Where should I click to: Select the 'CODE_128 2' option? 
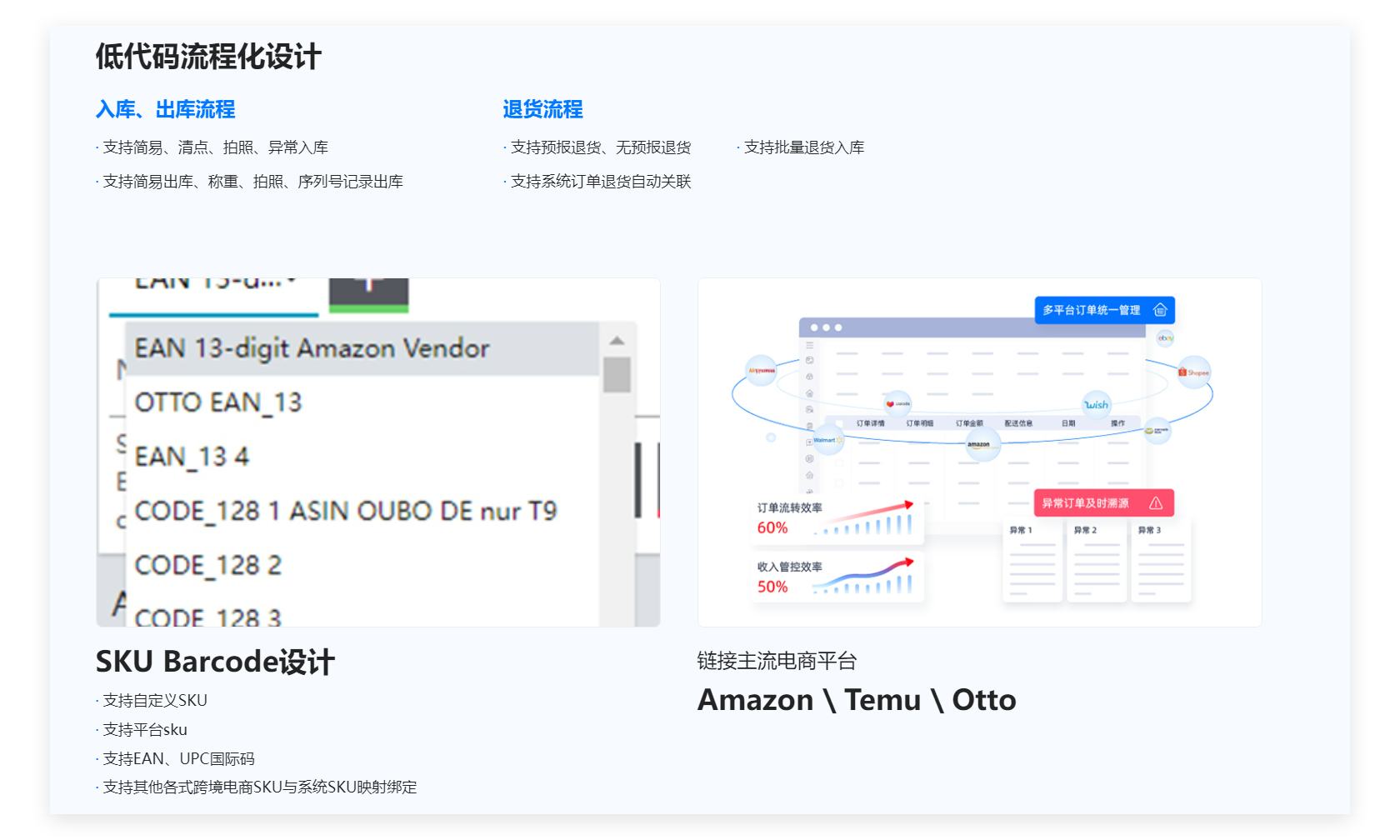(362, 565)
